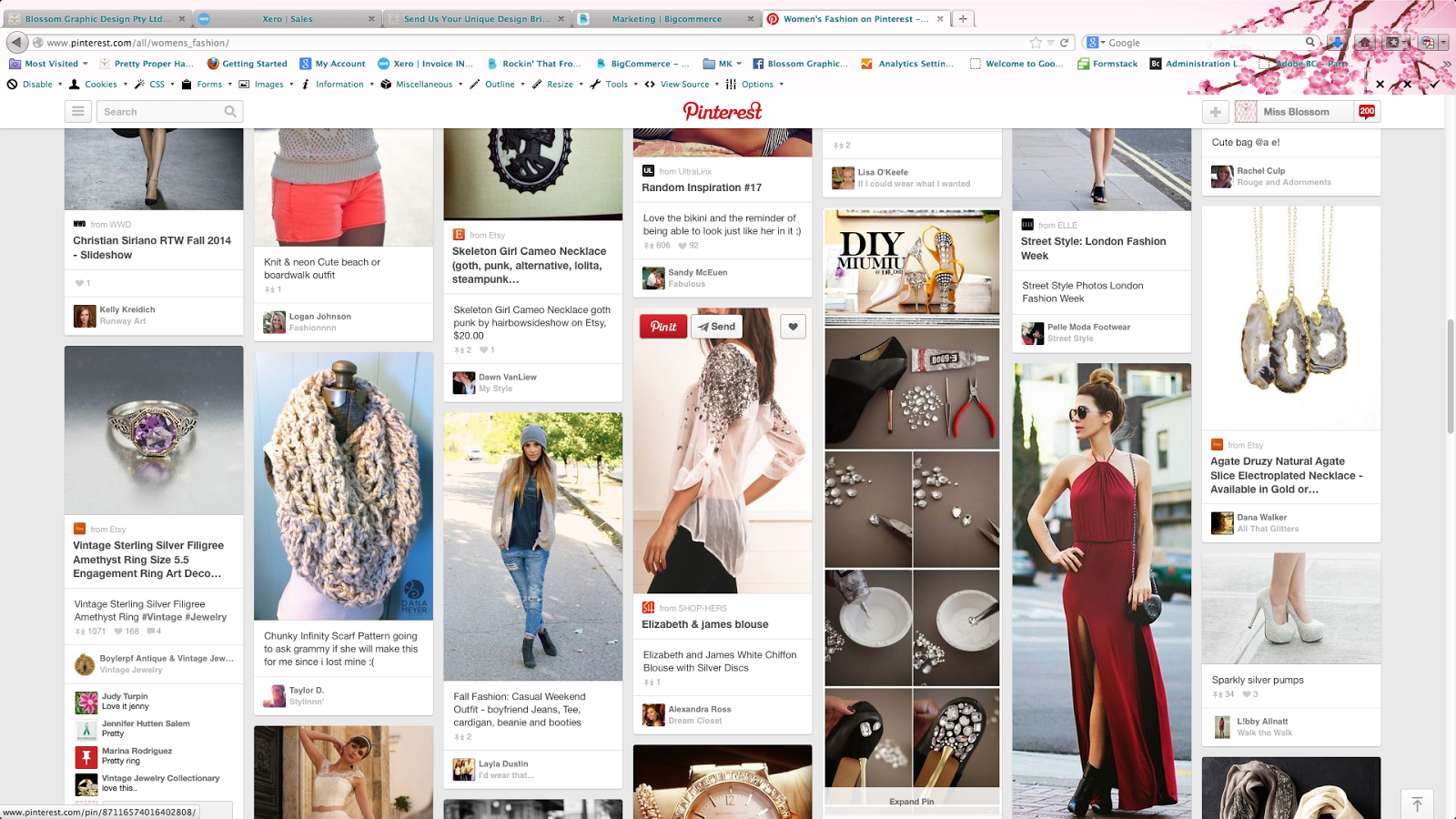1456x819 pixels.
Task: Open the Pinterest categories hamburger menu
Action: pos(78,111)
